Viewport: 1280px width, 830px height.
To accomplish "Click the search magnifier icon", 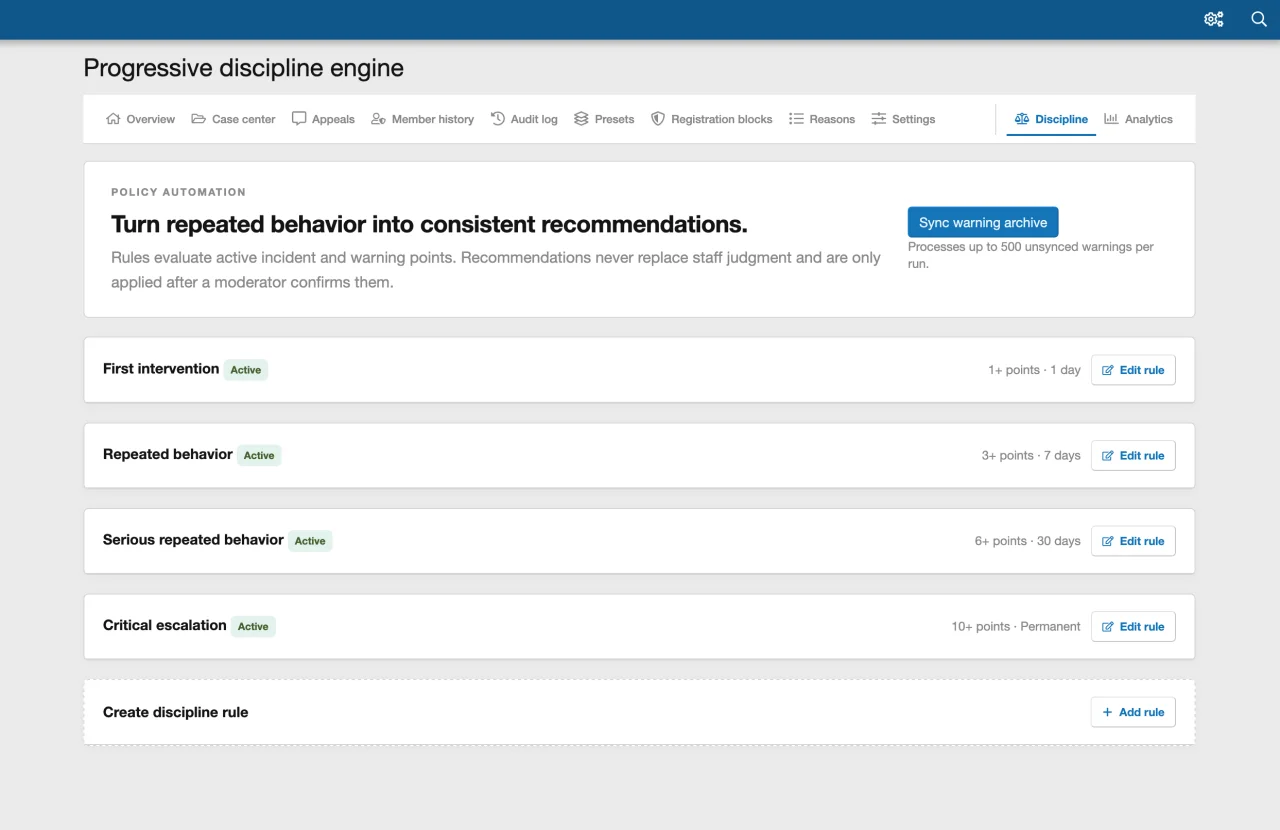I will pos(1259,19).
